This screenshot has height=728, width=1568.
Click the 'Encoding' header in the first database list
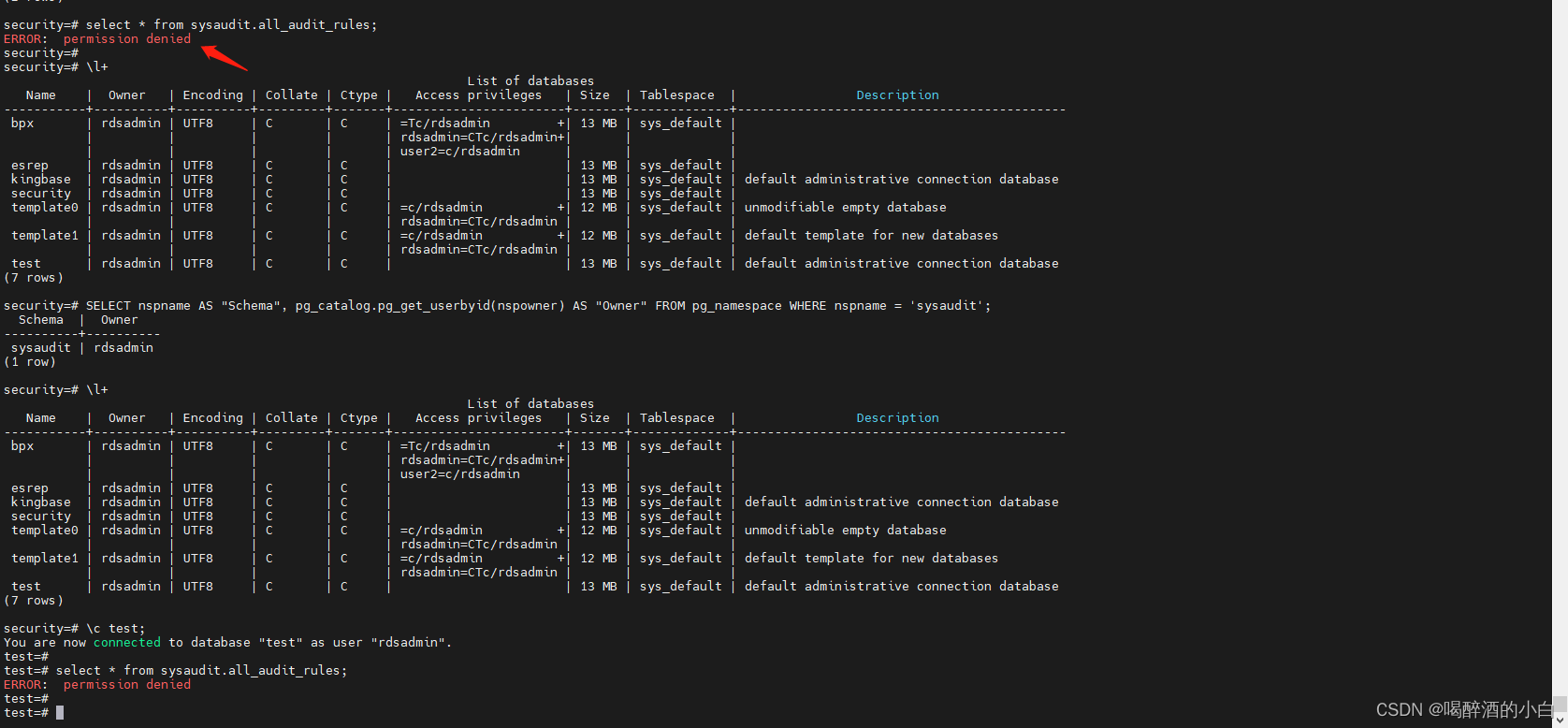pyautogui.click(x=213, y=95)
